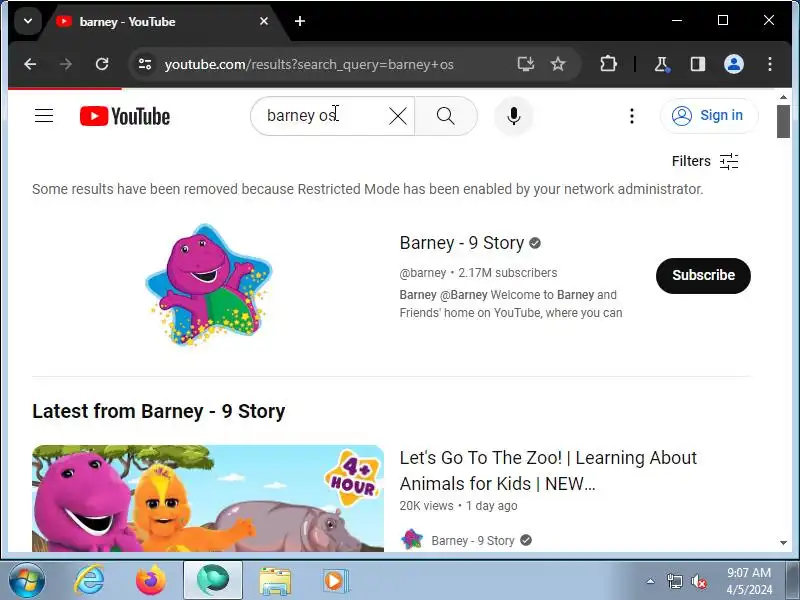Screen dimensions: 800x600
Task: Subscribe to Barney - 9 Story
Action: click(703, 276)
